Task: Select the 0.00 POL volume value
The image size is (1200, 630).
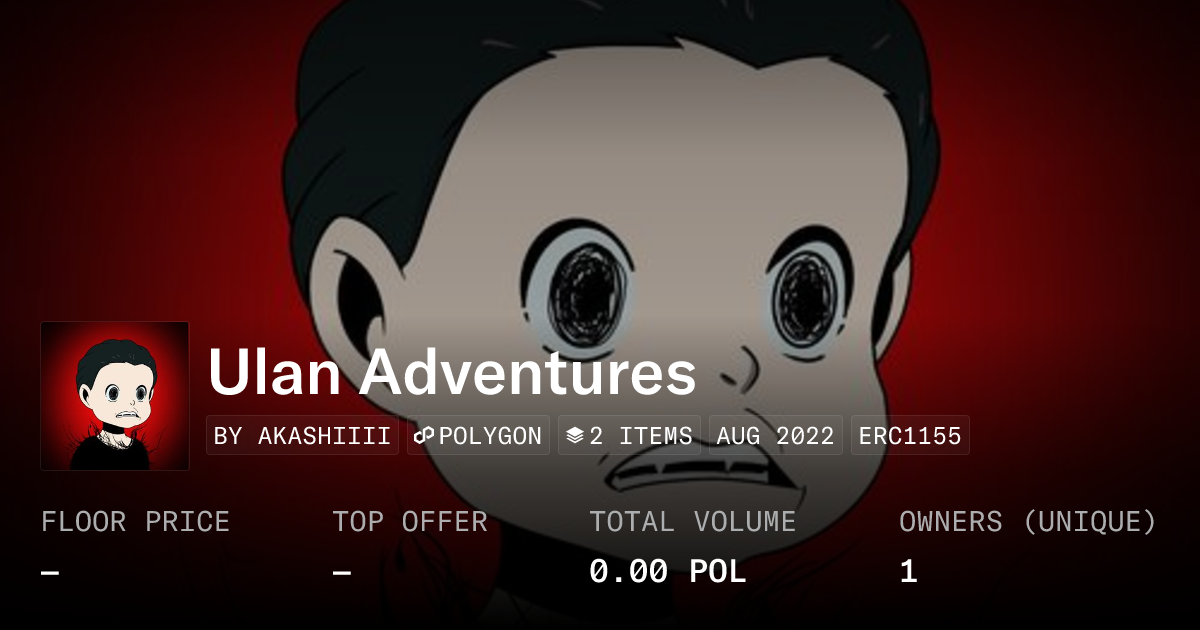Action: (668, 572)
